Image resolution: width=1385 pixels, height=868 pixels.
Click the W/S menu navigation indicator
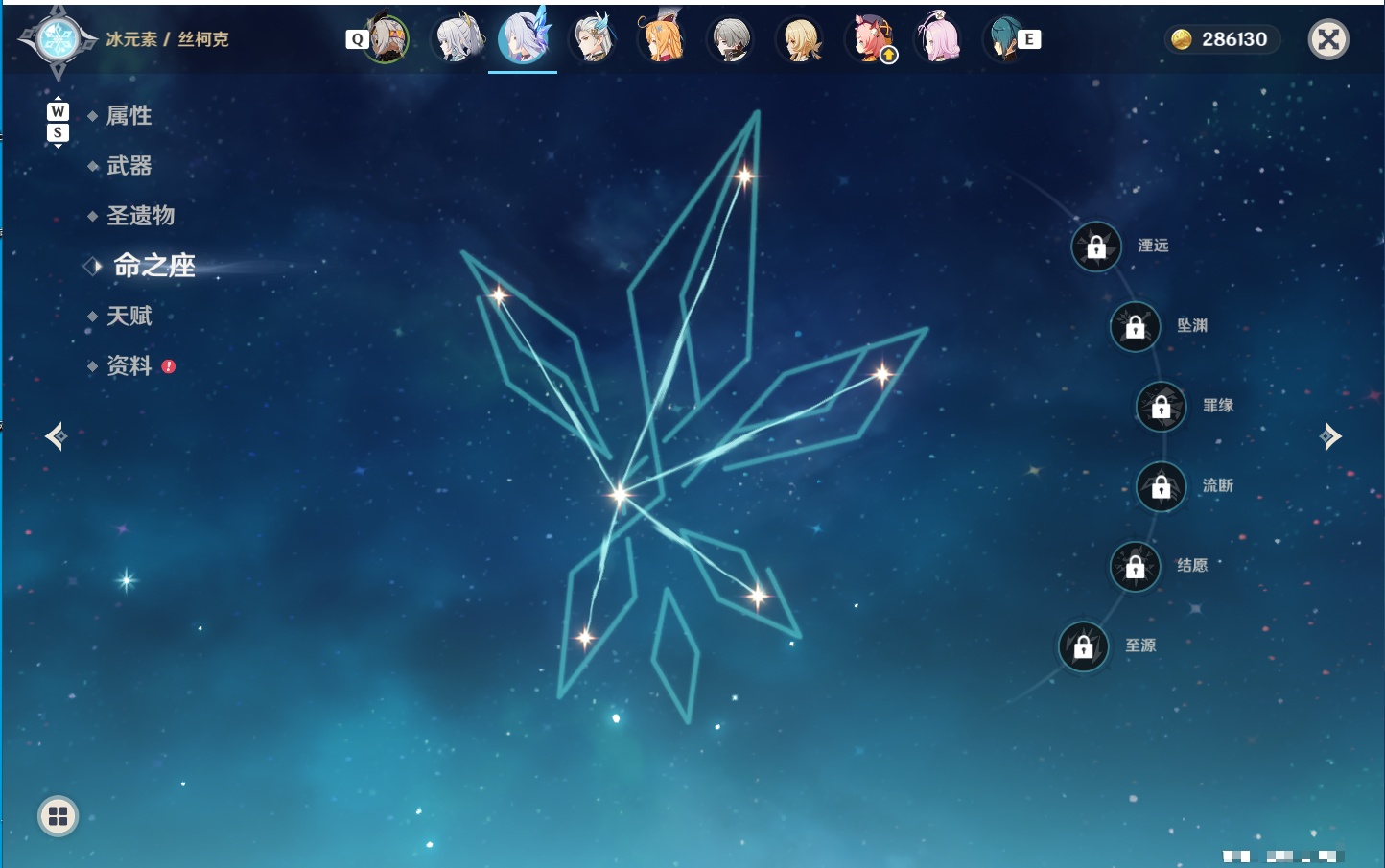(58, 122)
